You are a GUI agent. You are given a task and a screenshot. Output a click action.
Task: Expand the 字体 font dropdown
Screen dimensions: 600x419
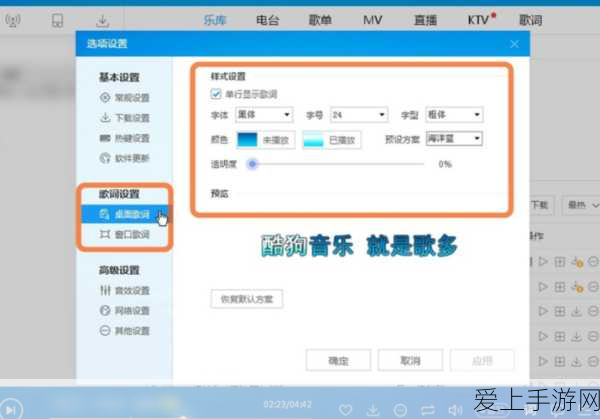tap(264, 115)
